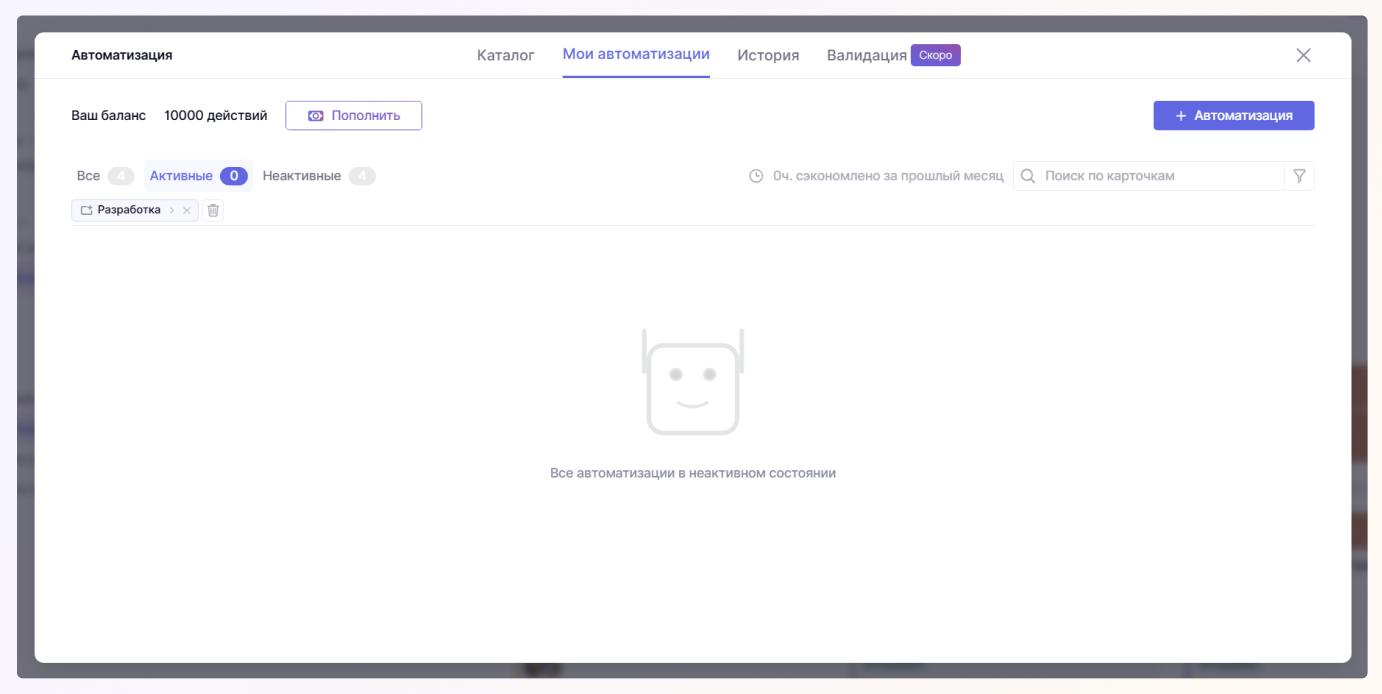Click the trash icon beside the Разработка chip
The width and height of the screenshot is (1382, 694).
[x=213, y=210]
